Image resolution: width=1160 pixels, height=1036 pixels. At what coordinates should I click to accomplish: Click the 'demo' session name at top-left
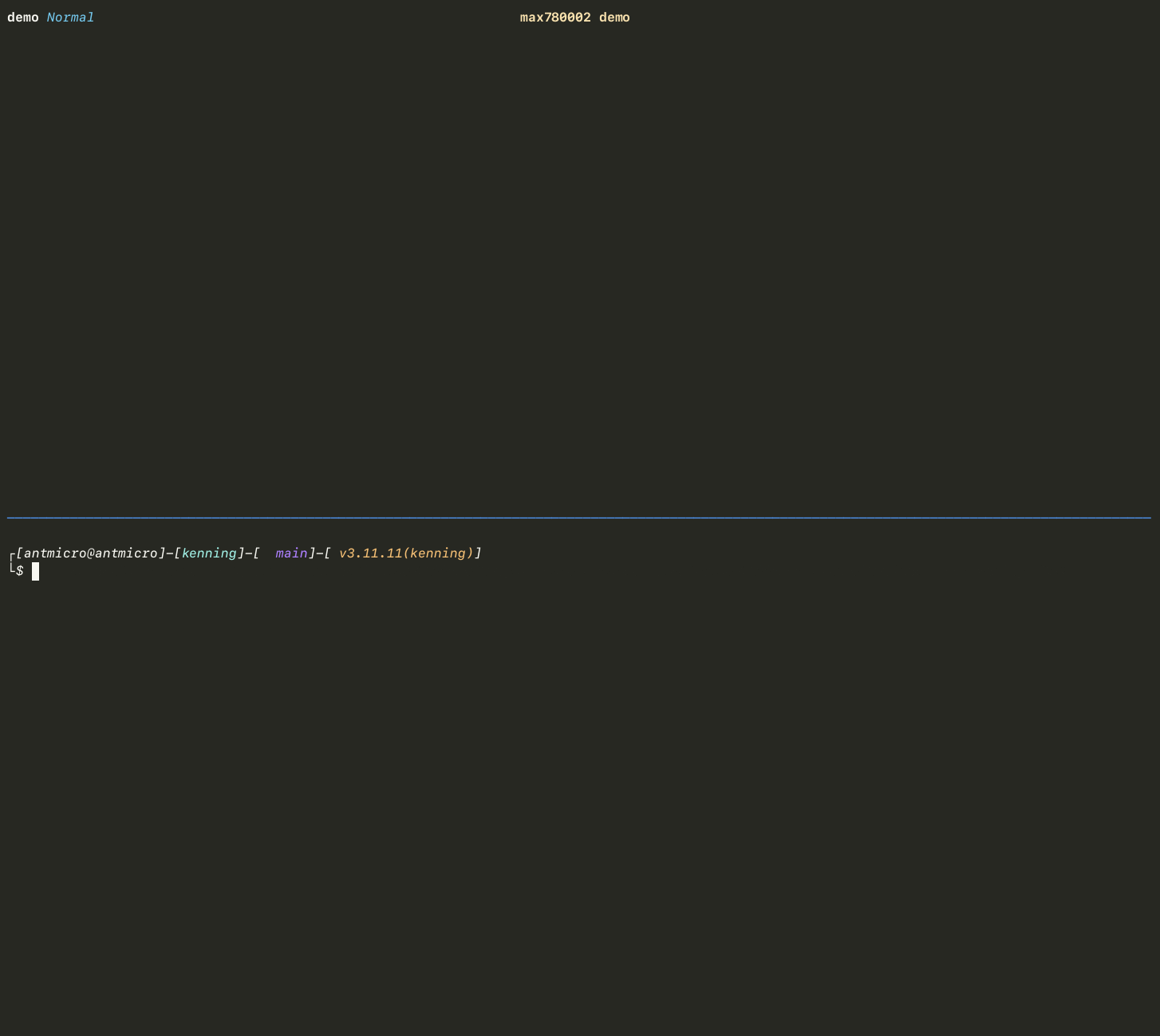pos(22,18)
